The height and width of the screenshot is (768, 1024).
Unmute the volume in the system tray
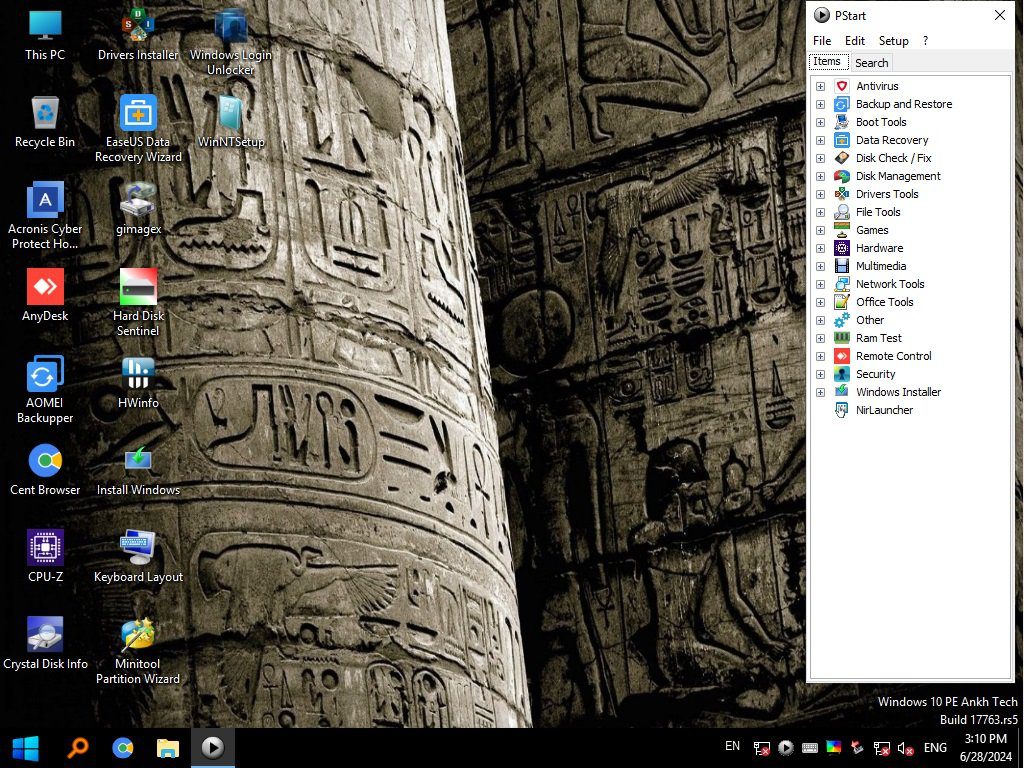[x=905, y=747]
